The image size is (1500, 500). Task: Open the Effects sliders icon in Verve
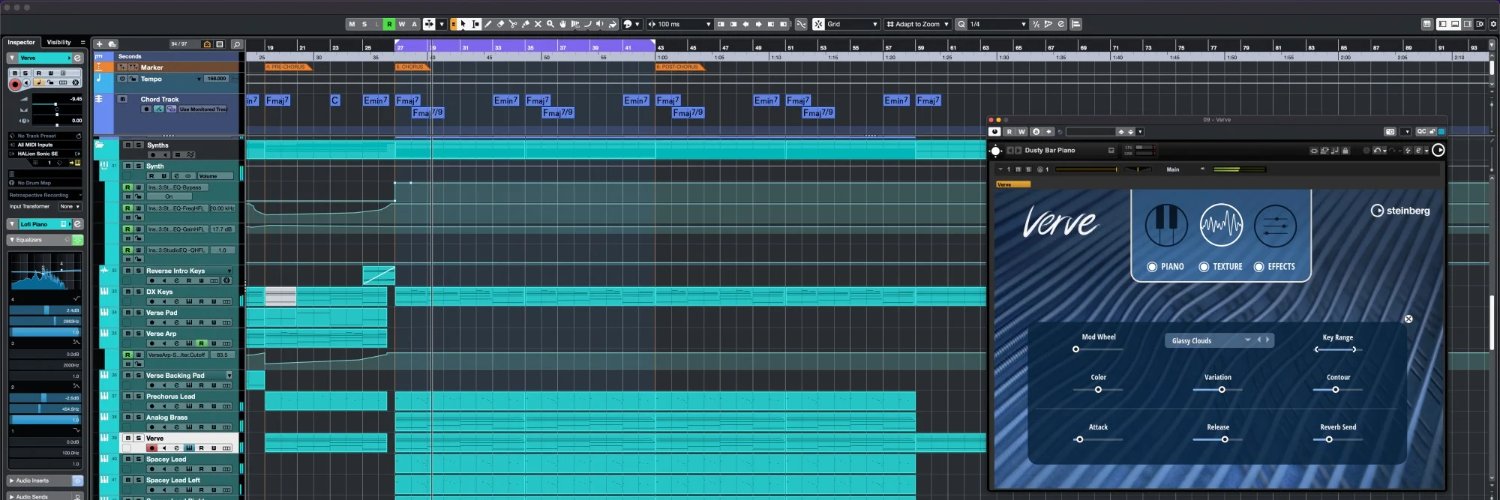tap(1274, 225)
